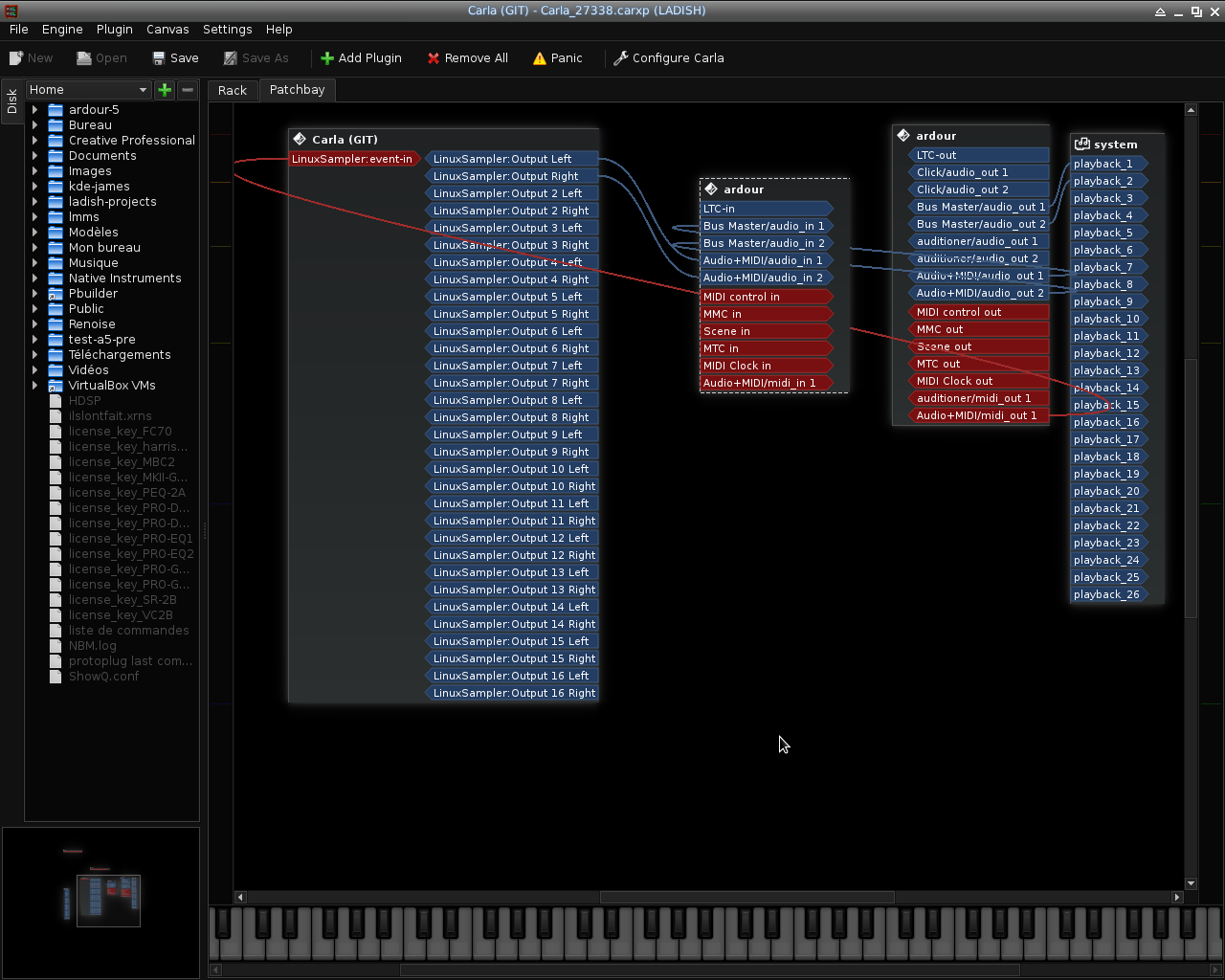Open the Home location dropdown

[x=88, y=90]
